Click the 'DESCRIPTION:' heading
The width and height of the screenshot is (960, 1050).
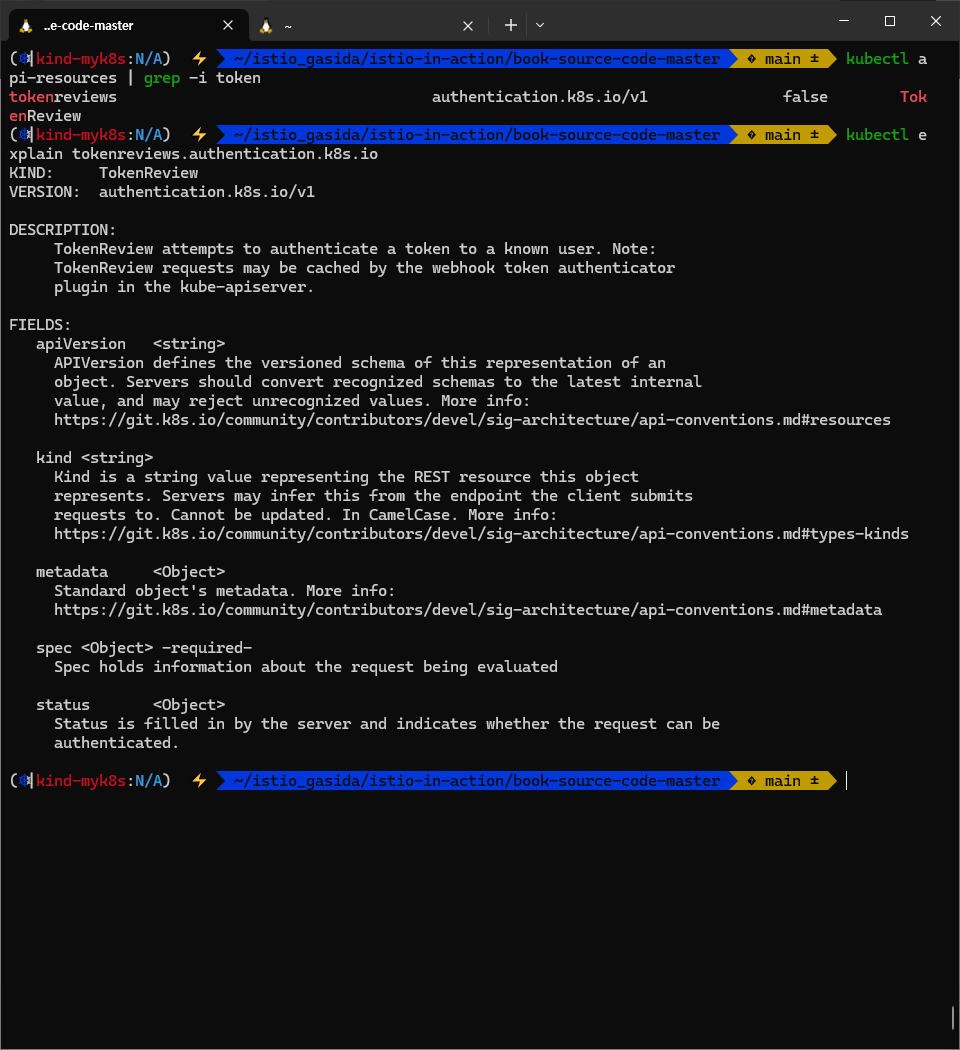[62, 230]
